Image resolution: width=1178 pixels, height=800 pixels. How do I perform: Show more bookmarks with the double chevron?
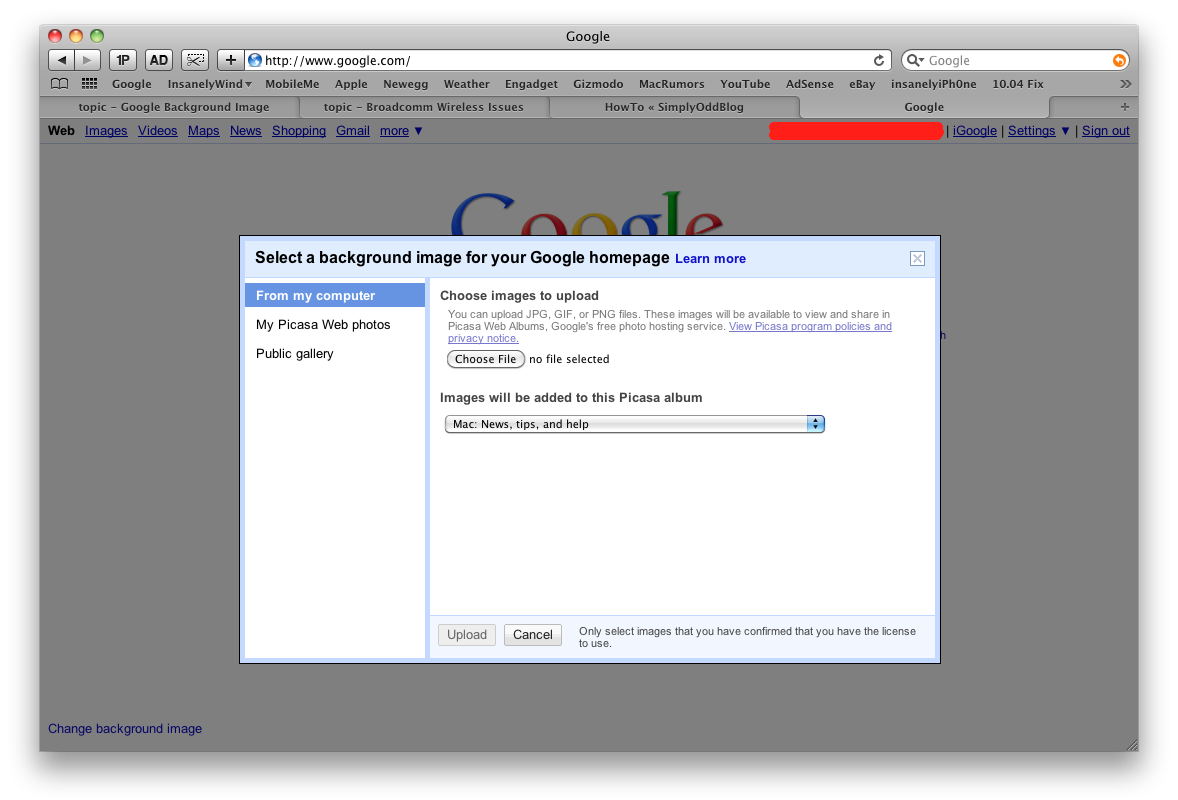[x=1125, y=83]
